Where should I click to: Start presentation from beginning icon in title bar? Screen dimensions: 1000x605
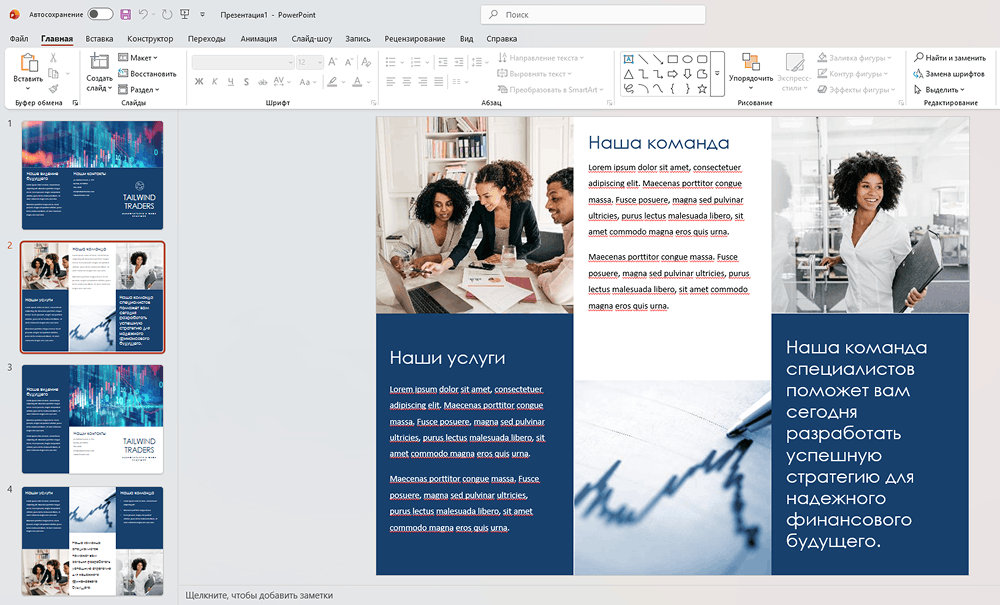pos(185,14)
